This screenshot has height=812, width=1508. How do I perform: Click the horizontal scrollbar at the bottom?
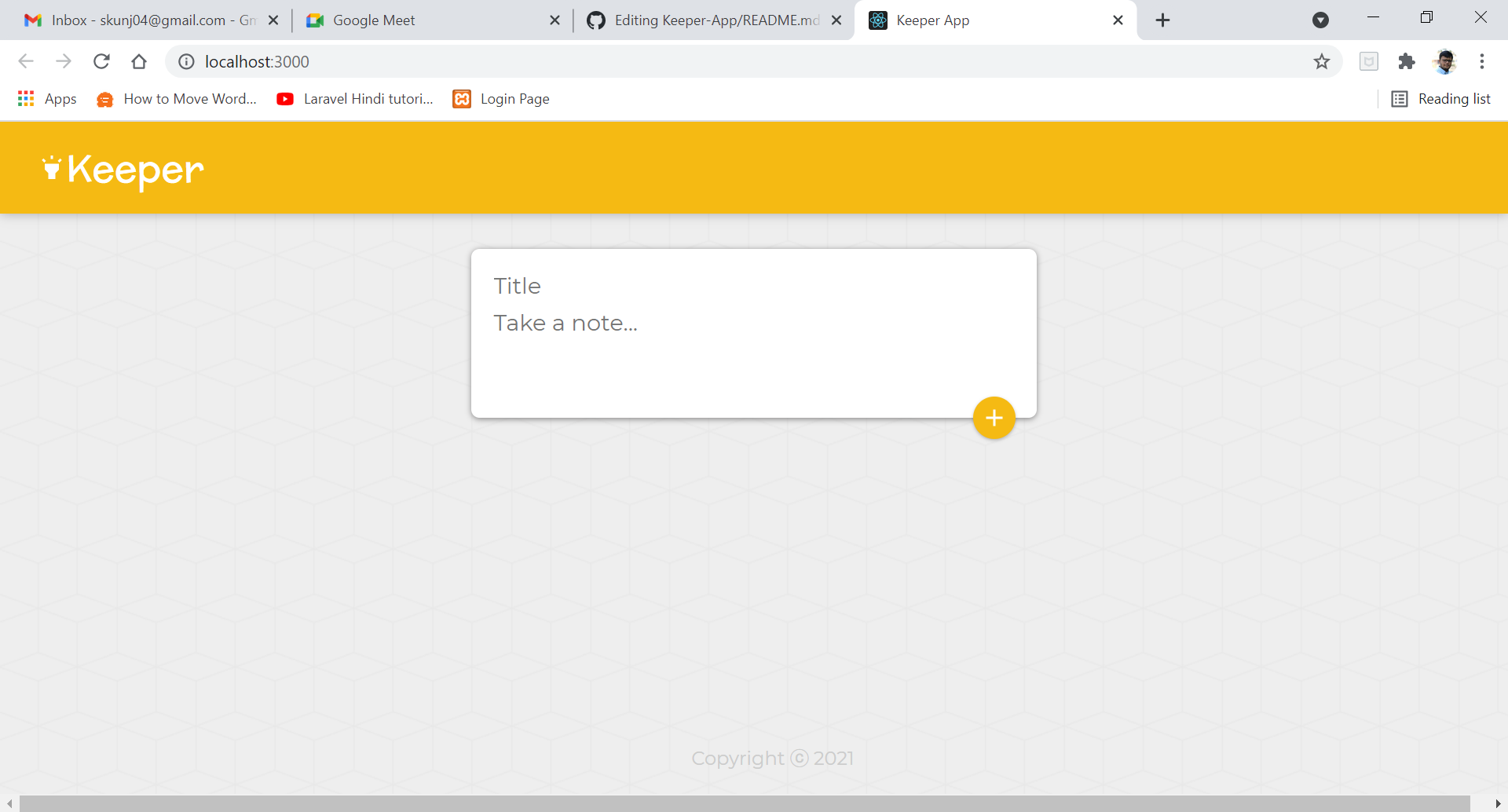click(x=745, y=803)
